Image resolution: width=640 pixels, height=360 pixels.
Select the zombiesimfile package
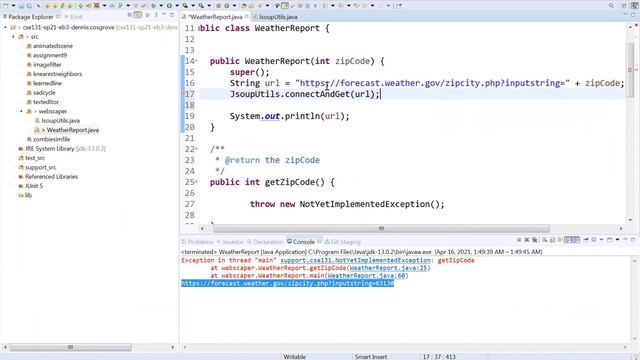point(48,139)
